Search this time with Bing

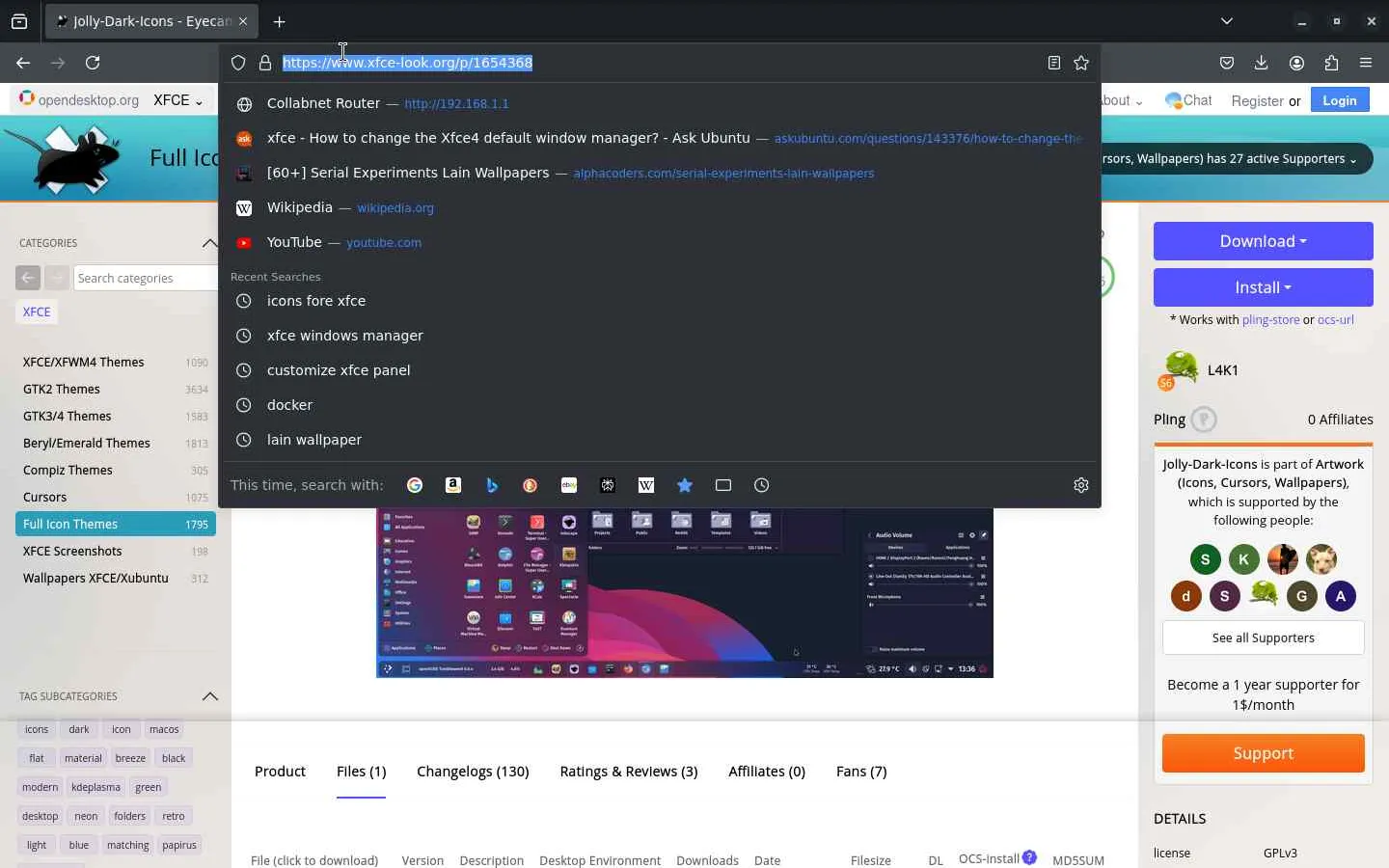click(x=492, y=485)
